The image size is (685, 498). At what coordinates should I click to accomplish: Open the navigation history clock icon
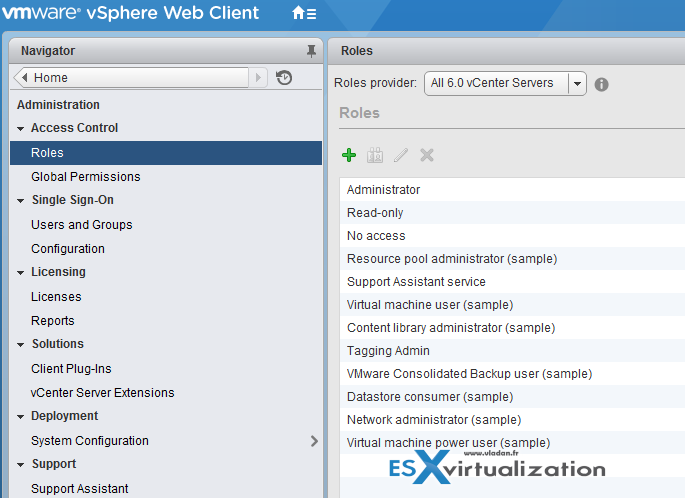[284, 78]
